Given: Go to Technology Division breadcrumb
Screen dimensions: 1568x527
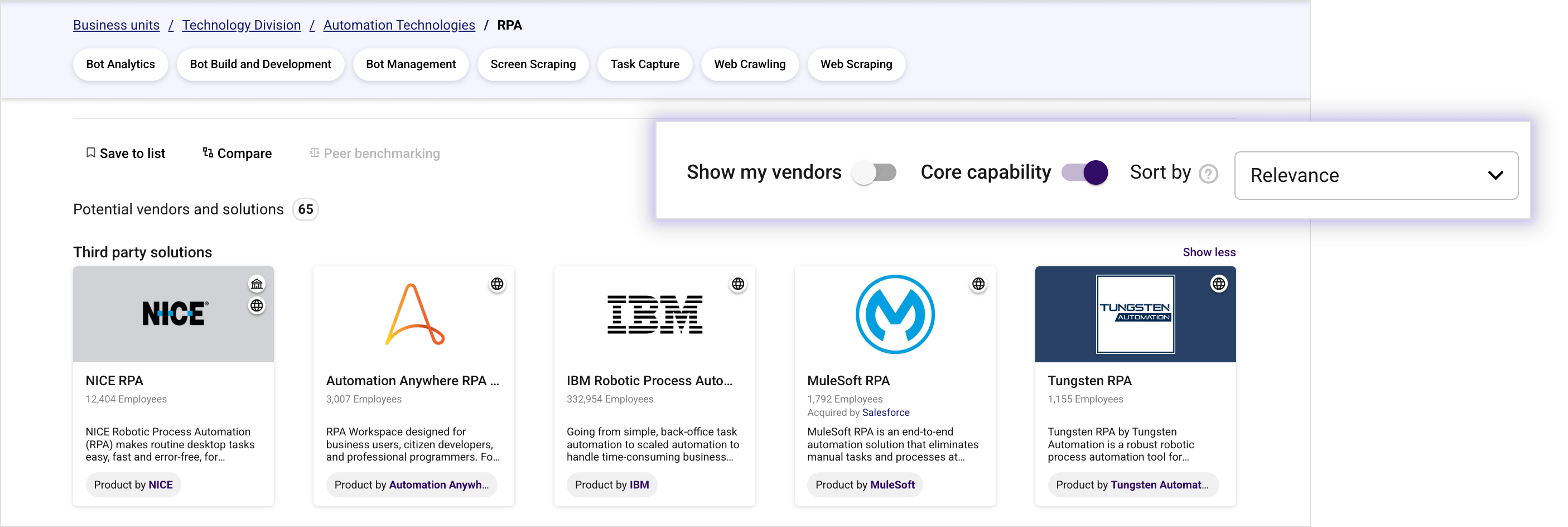Looking at the screenshot, I should point(242,25).
